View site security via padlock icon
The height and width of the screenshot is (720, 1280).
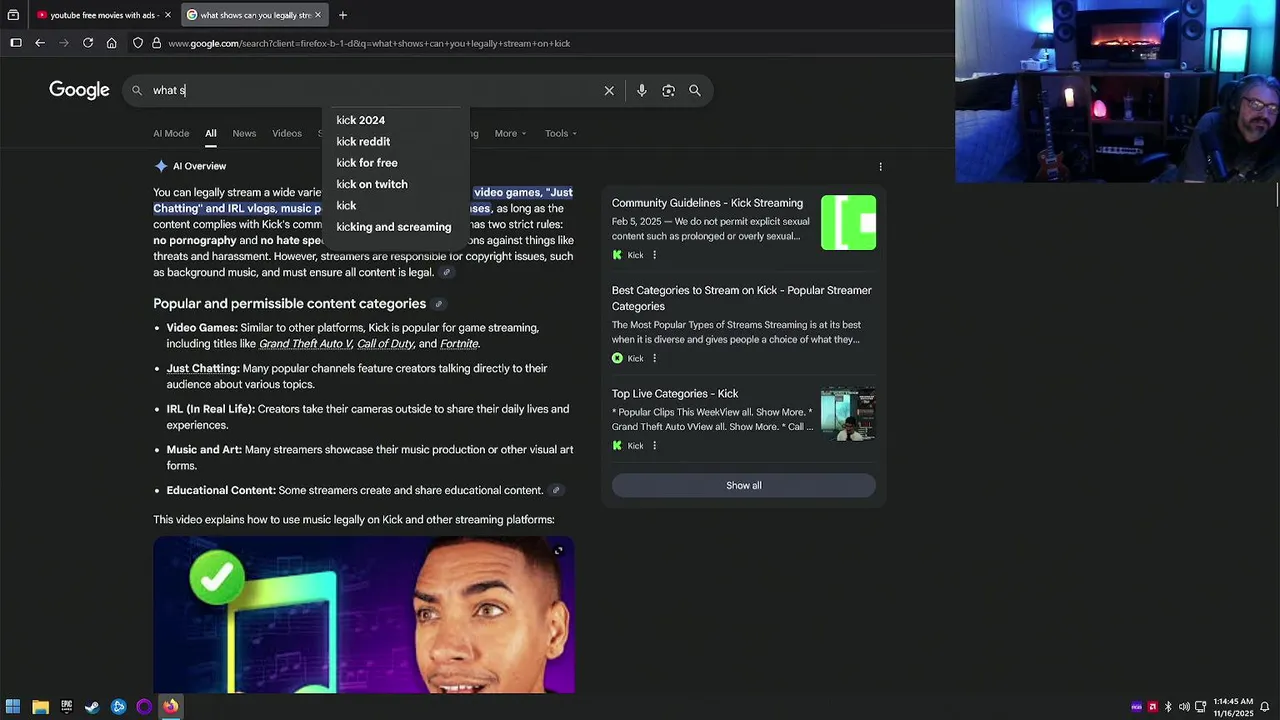(156, 43)
